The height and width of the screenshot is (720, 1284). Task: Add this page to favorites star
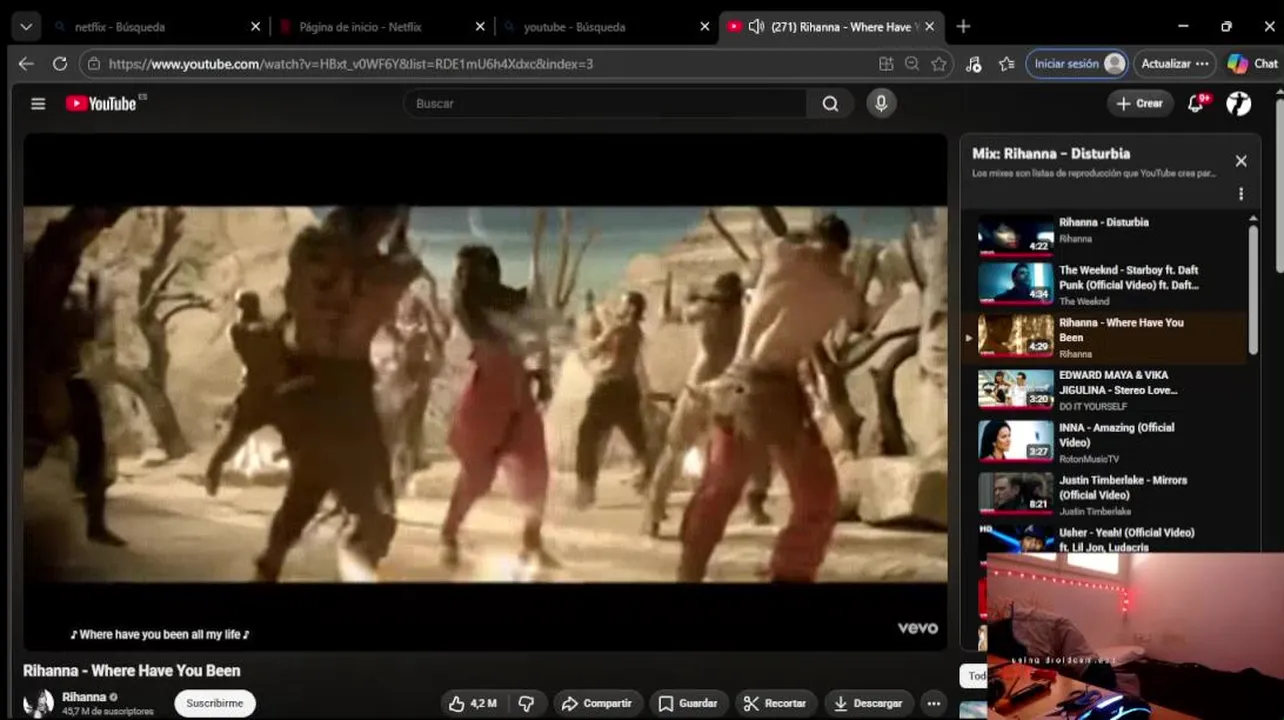(938, 63)
